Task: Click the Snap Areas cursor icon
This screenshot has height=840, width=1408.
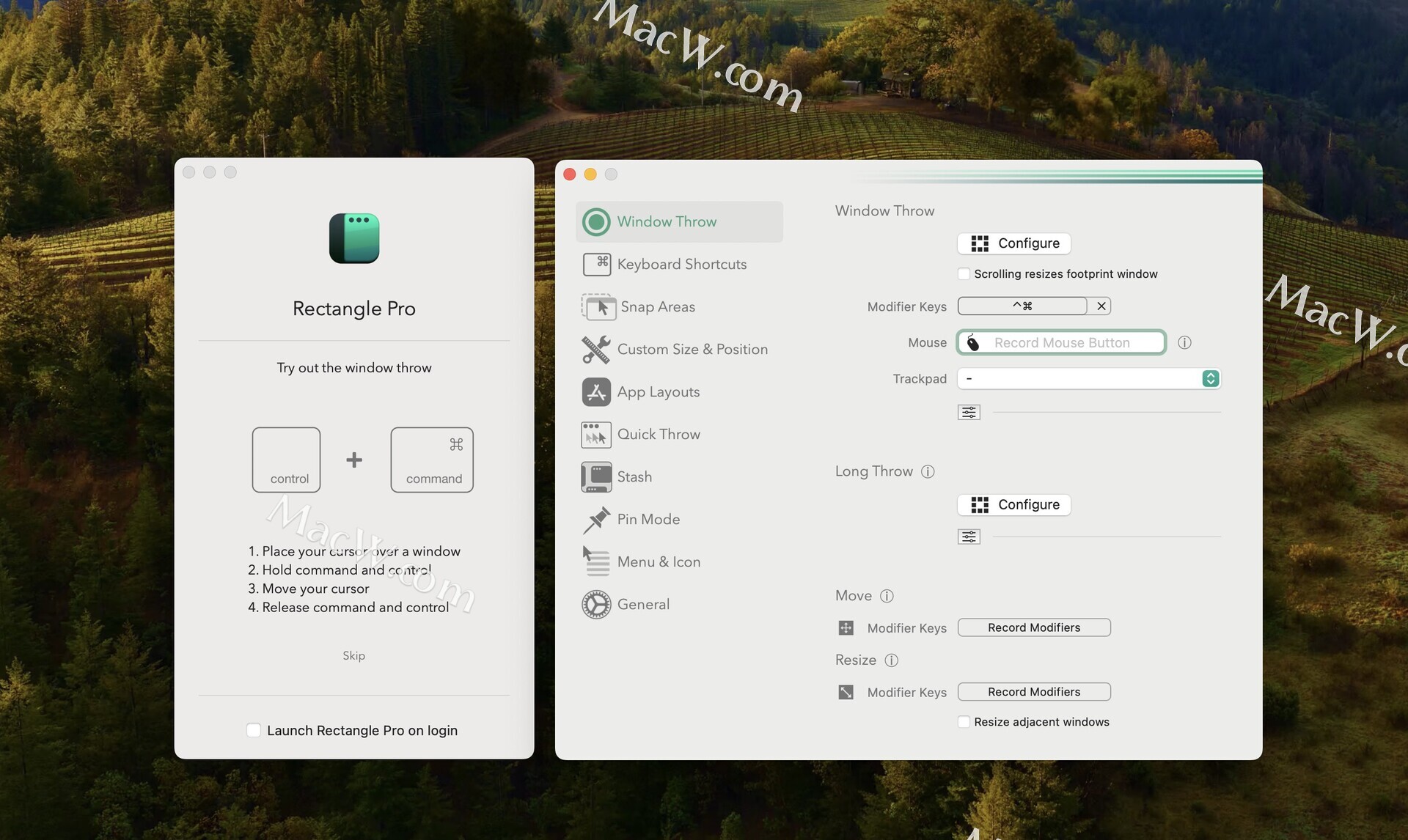Action: (598, 307)
